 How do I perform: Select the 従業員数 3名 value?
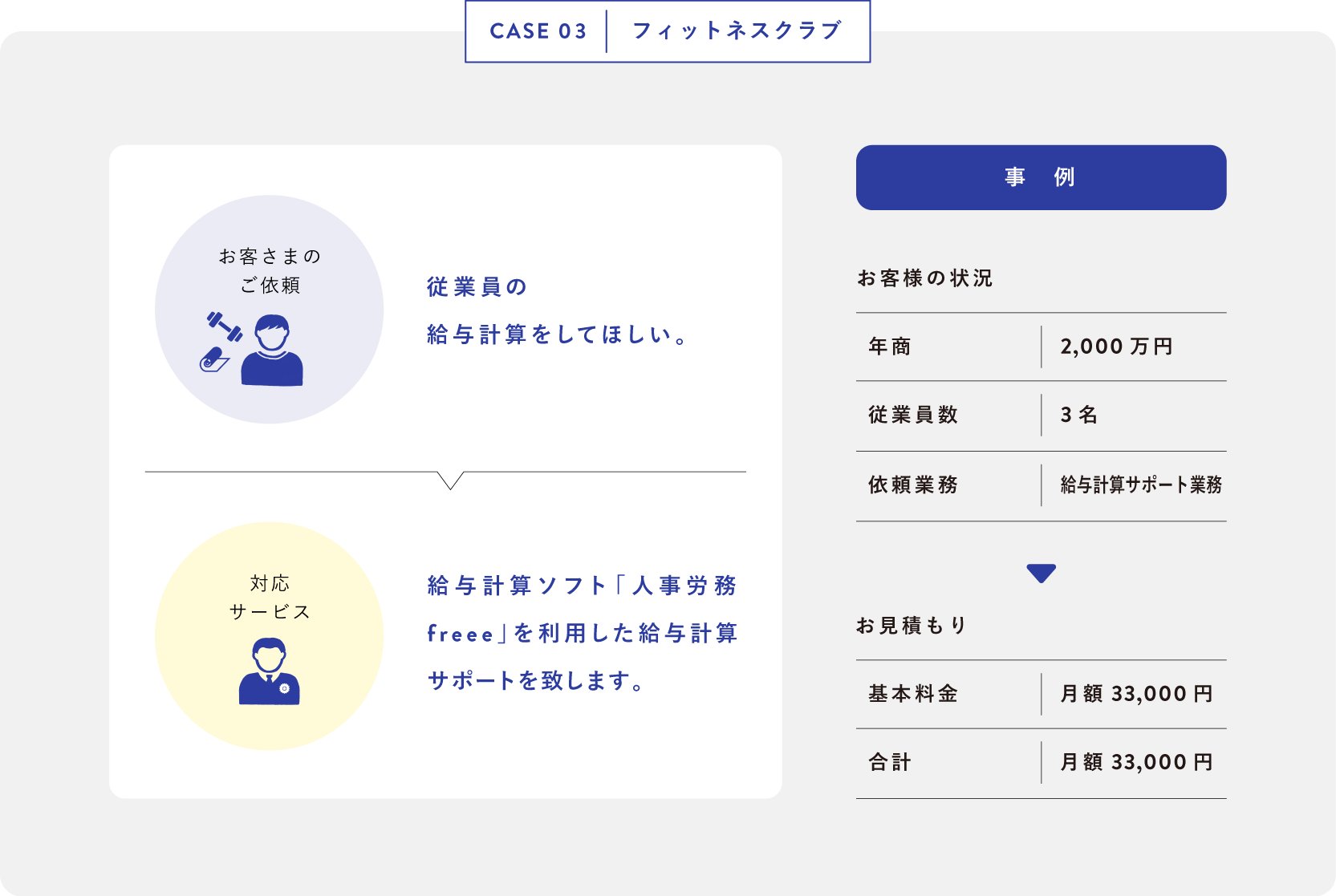[x=1078, y=415]
